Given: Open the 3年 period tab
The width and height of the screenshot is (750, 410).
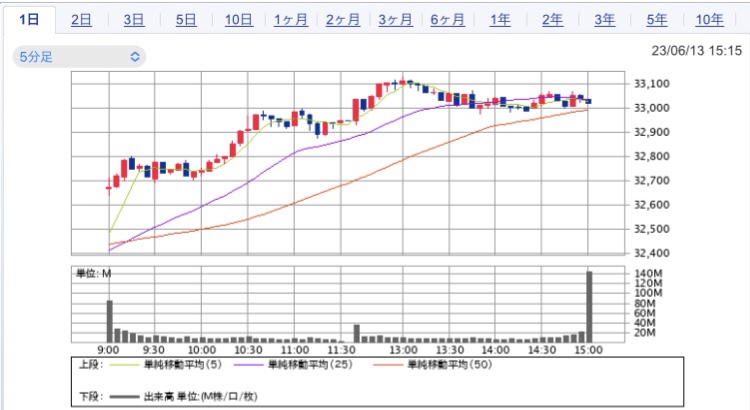Looking at the screenshot, I should (x=605, y=20).
